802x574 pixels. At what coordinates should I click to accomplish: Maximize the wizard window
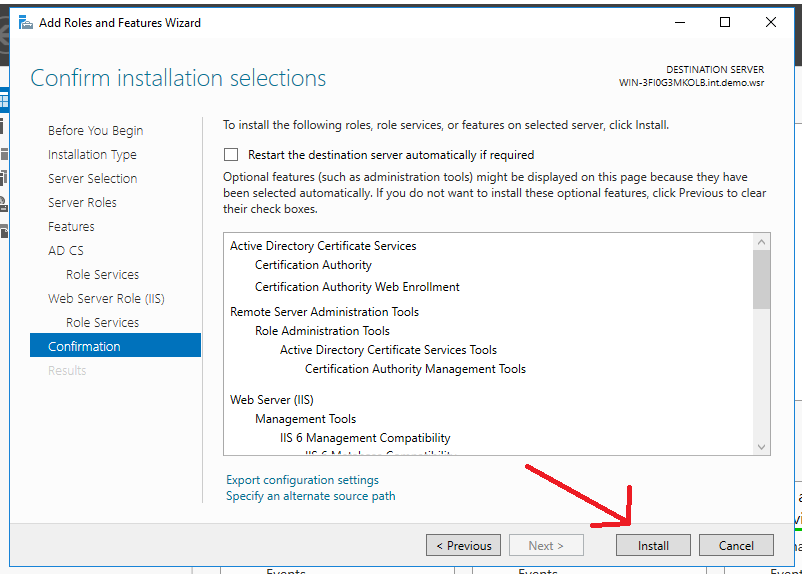point(725,23)
